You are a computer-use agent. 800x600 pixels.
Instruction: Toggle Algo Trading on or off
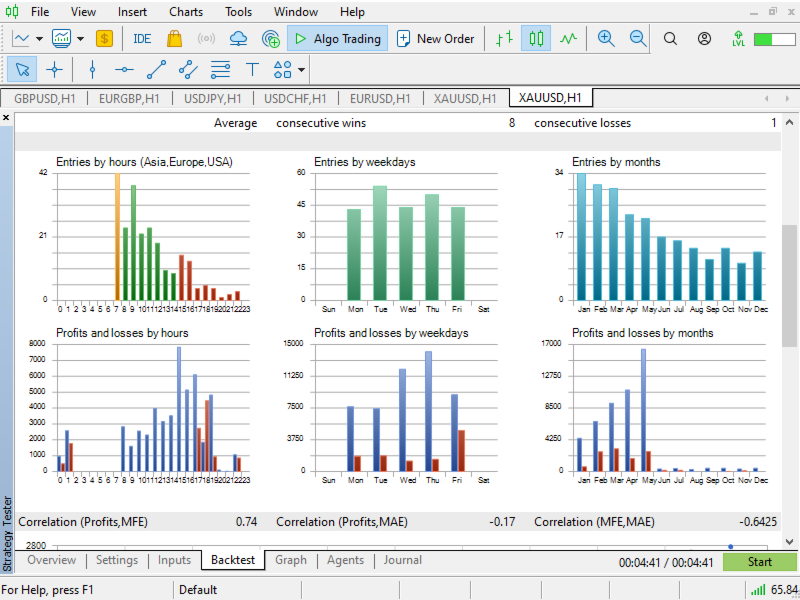coord(338,39)
